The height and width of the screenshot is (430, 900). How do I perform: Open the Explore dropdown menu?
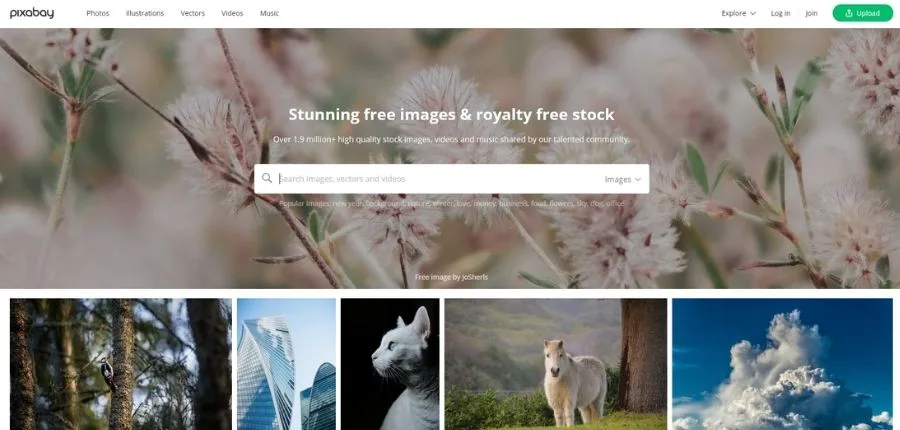(x=739, y=13)
